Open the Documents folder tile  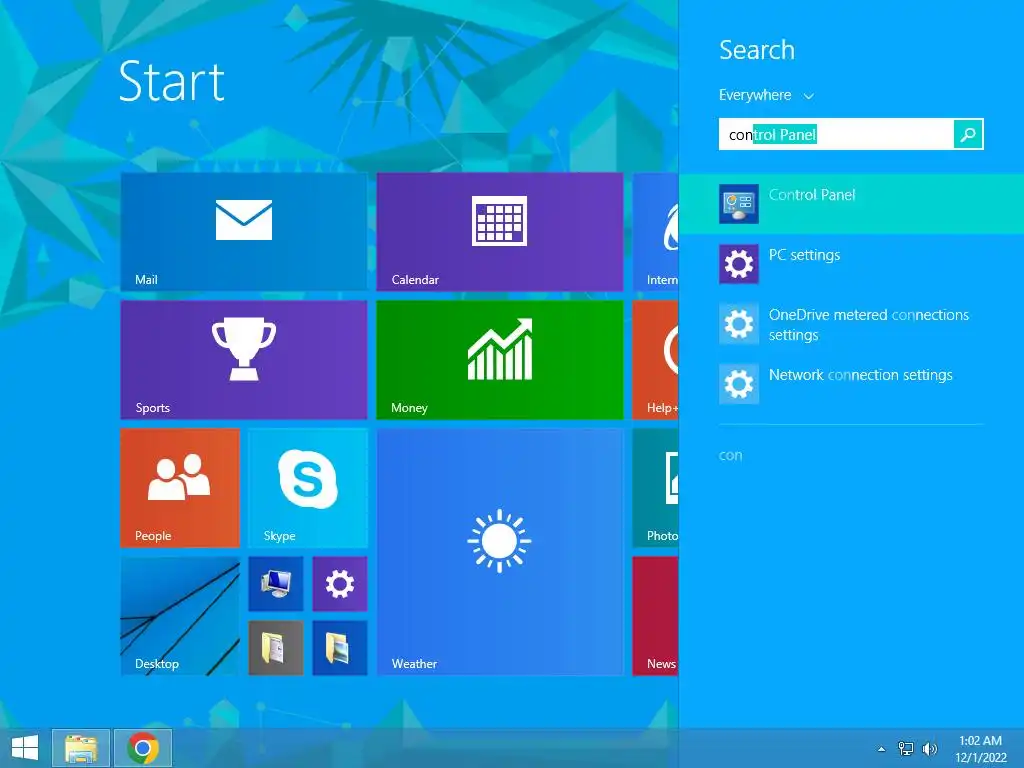point(276,647)
